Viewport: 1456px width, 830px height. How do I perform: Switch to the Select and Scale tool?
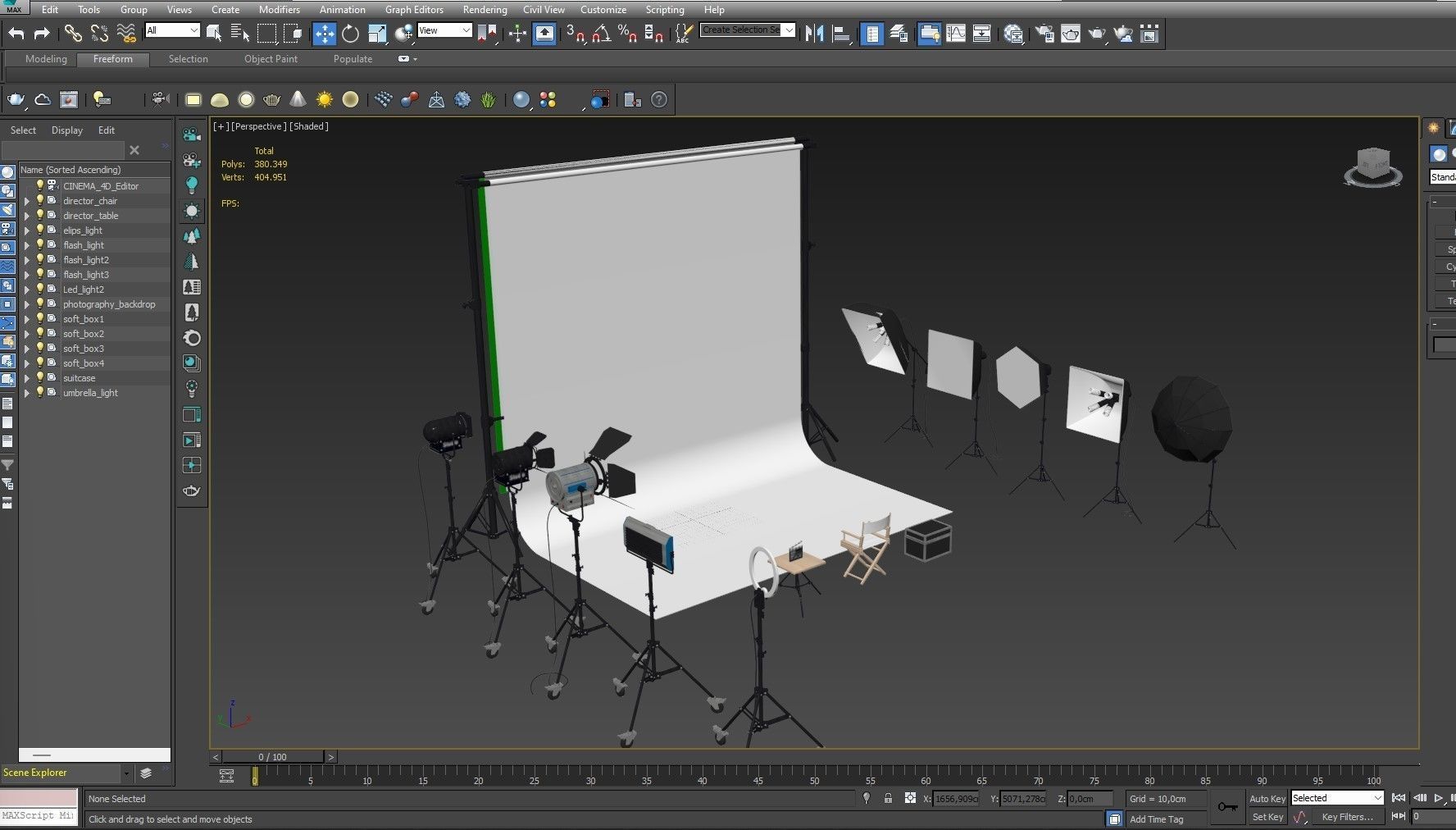(x=377, y=34)
